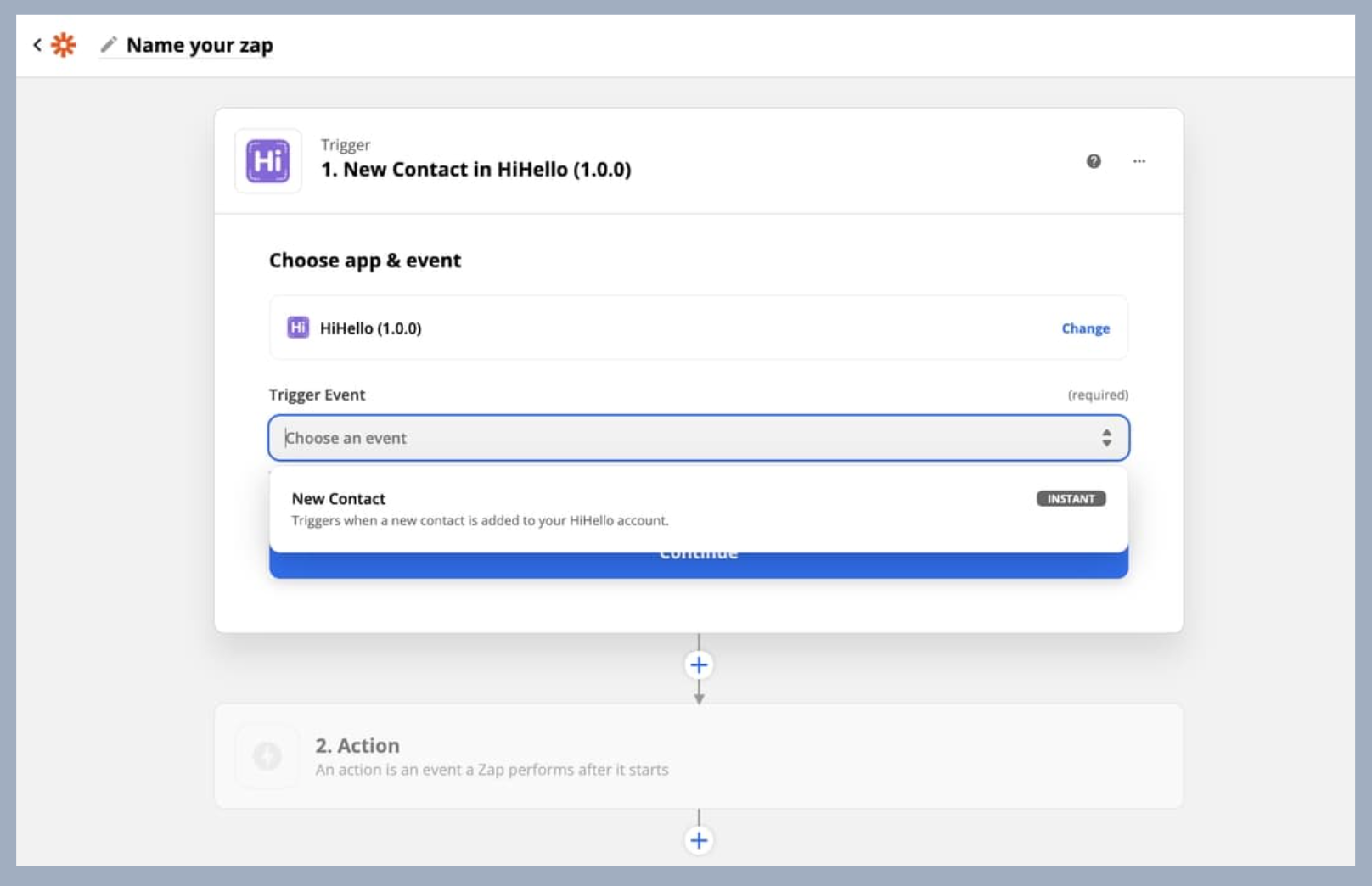Click the '1. New Contact in HiHello (1.0.0)' heading
The height and width of the screenshot is (886, 1372).
pos(476,170)
